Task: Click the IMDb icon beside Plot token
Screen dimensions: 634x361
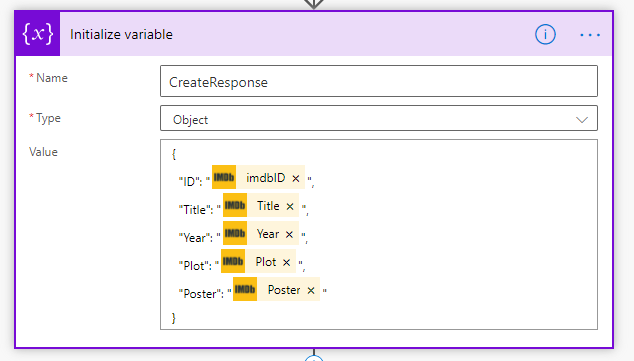Action: (233, 261)
